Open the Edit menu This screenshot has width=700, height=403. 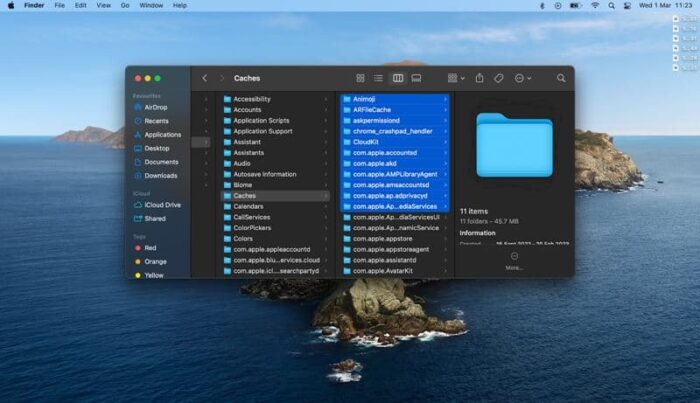click(80, 5)
